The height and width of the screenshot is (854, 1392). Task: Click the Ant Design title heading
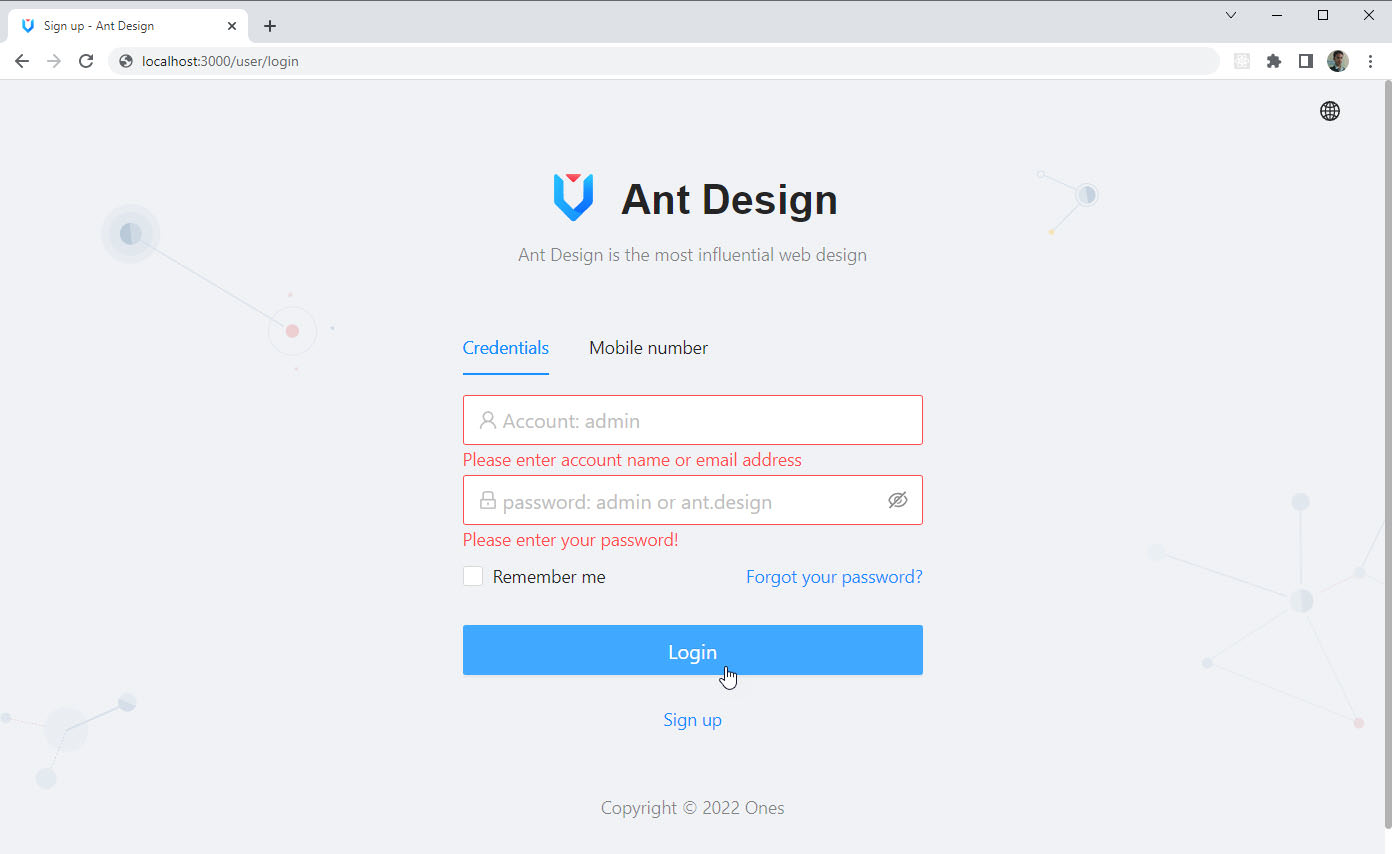729,199
